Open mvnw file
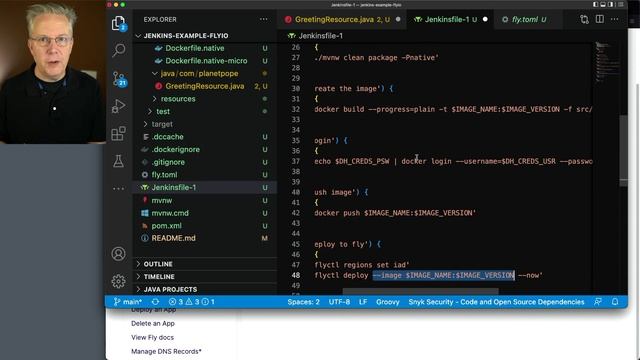This screenshot has height=360, width=640. coord(162,200)
